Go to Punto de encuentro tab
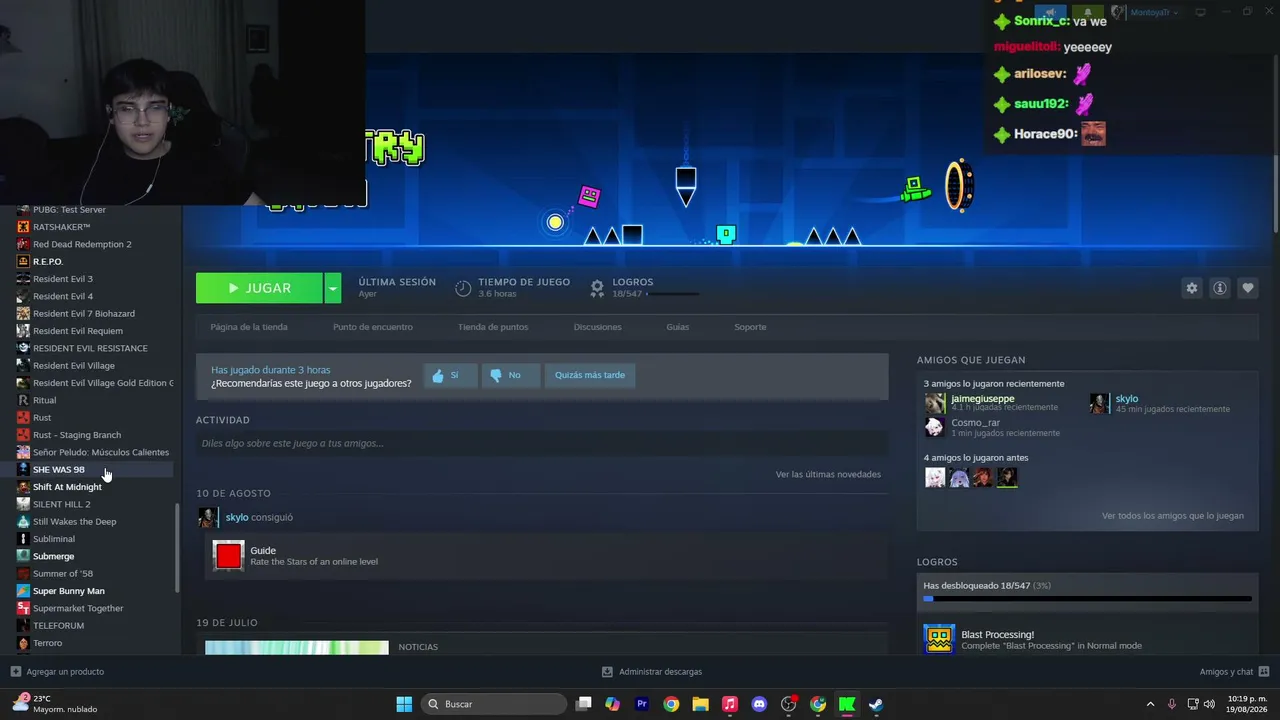The width and height of the screenshot is (1280, 720). [373, 327]
